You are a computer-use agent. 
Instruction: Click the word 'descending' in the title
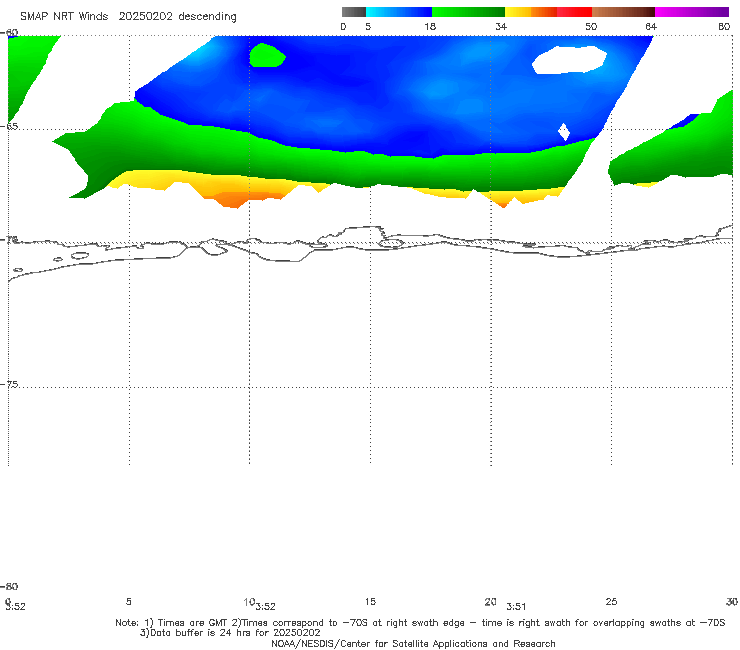tap(208, 17)
